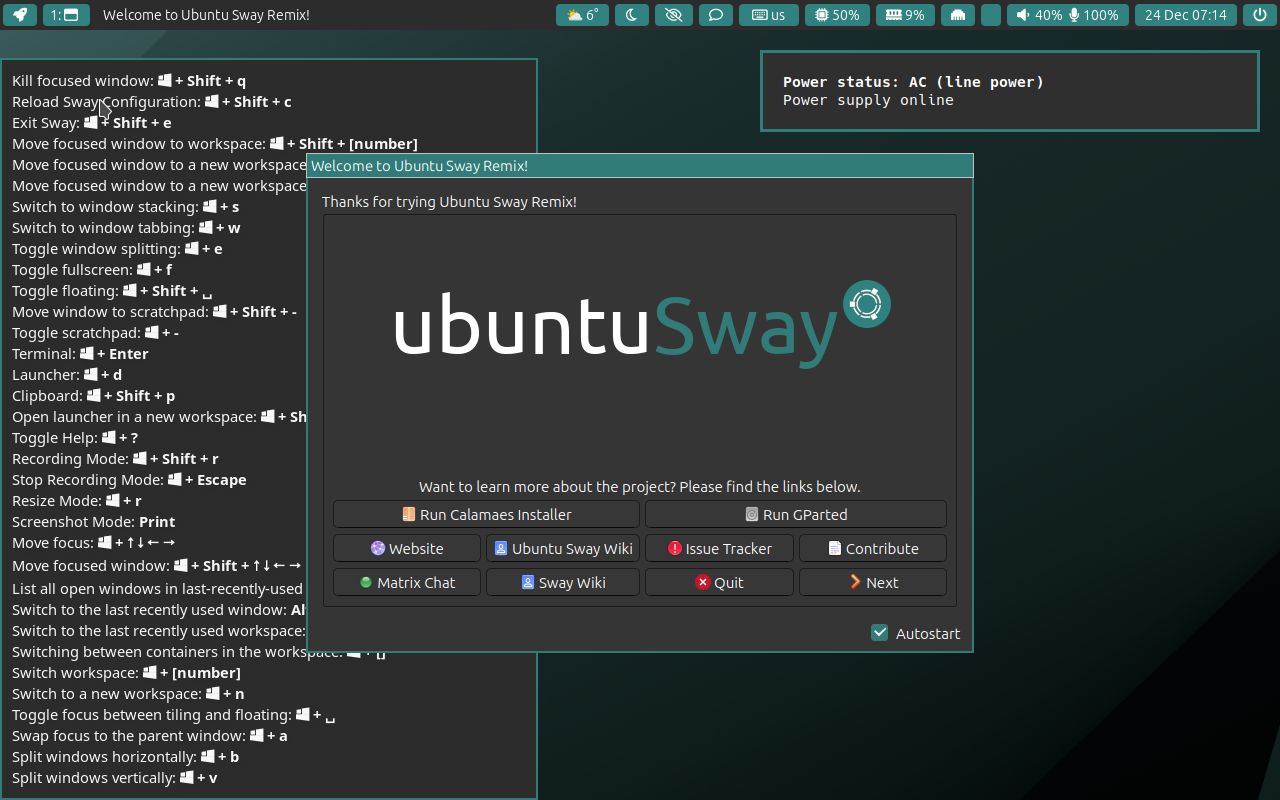Click 'Screenshot Mode: Print' line
The image size is (1280, 800).
(94, 522)
